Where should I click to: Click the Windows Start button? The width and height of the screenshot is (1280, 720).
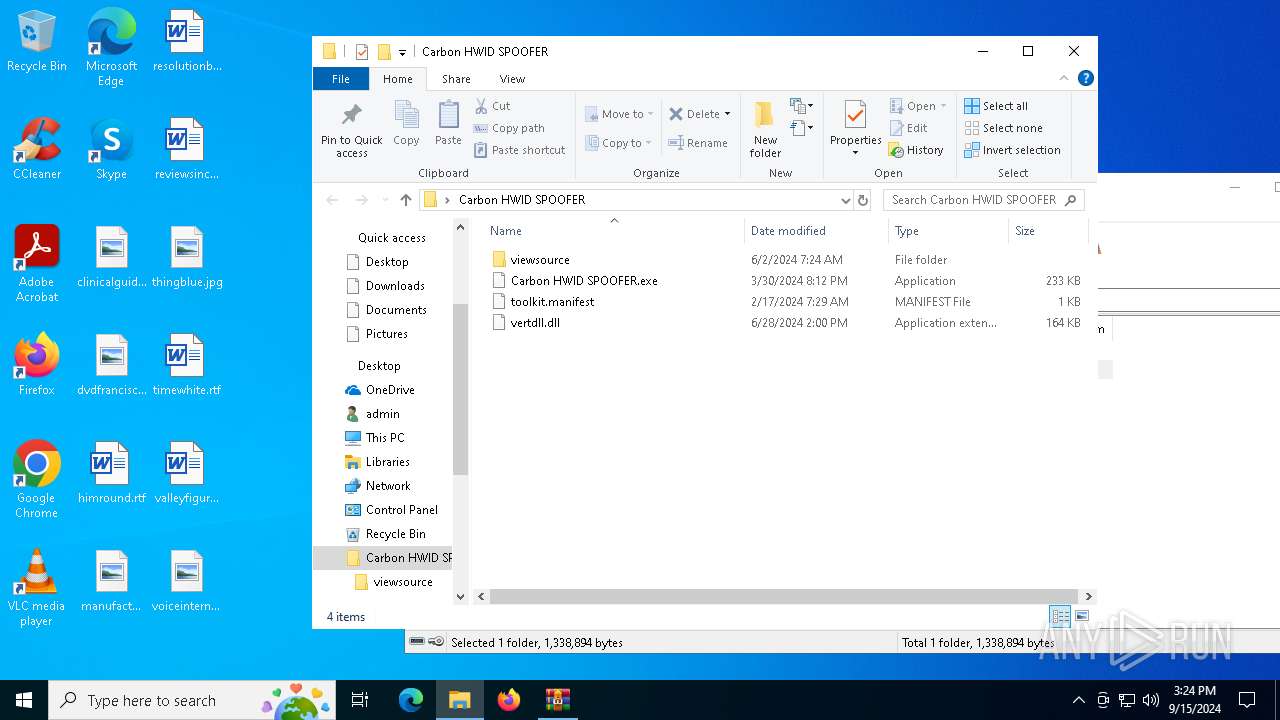[24, 700]
